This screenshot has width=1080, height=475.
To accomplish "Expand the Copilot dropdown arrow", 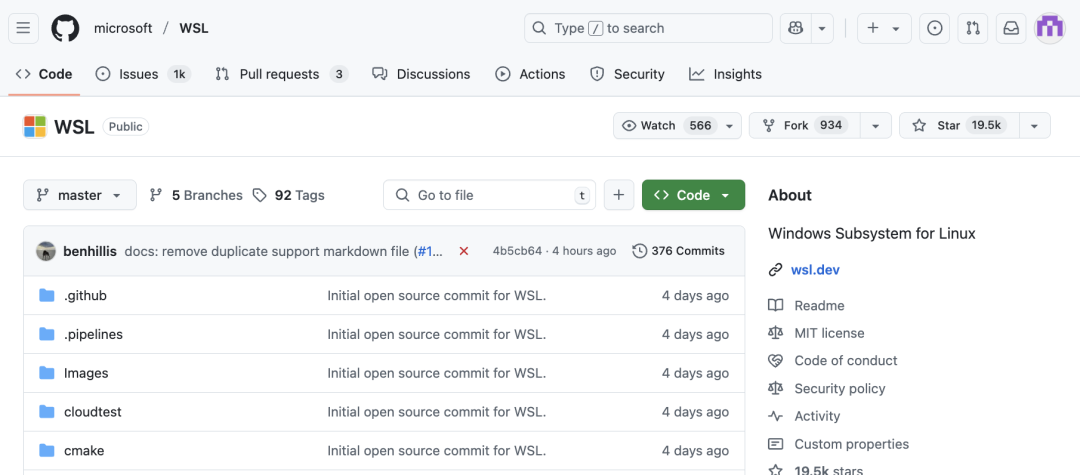I will tap(822, 28).
